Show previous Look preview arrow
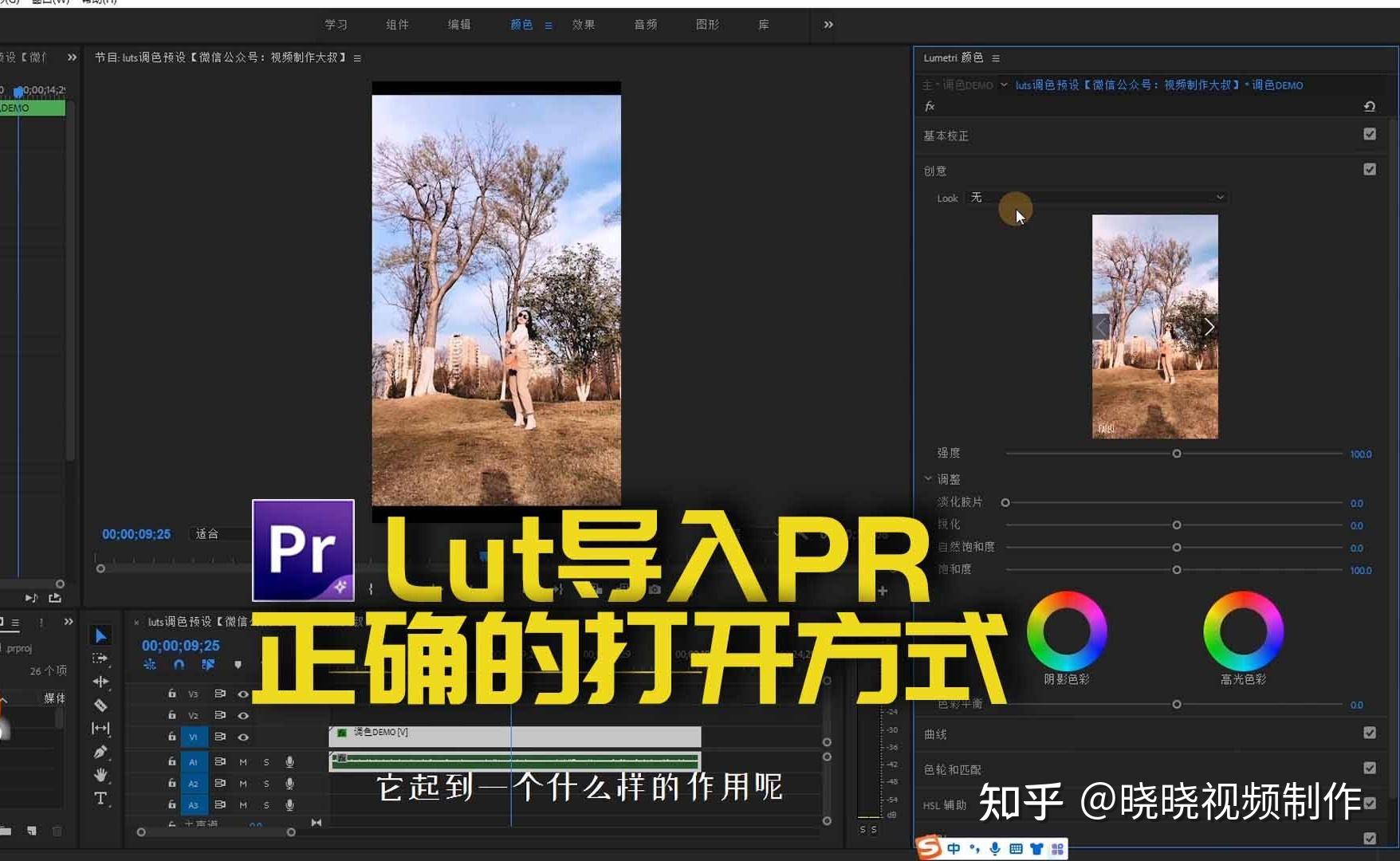This screenshot has height=861, width=1400. 1101,327
